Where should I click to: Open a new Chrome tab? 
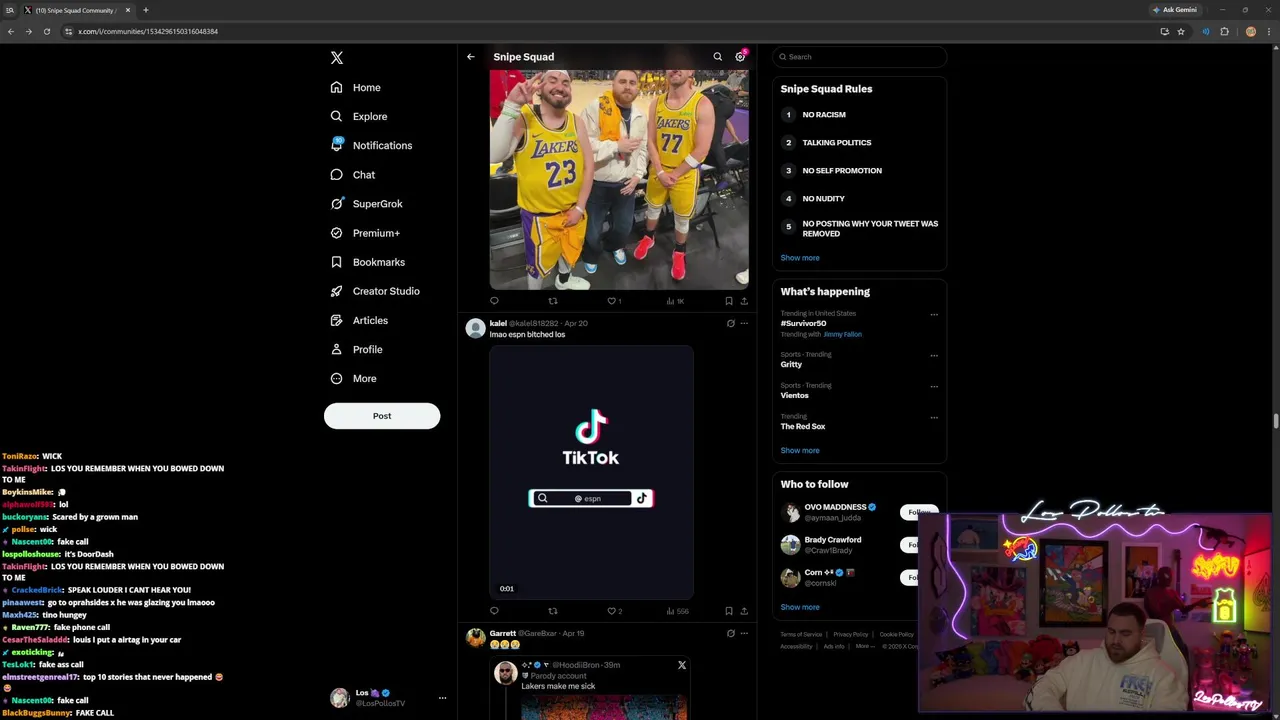pos(146,10)
